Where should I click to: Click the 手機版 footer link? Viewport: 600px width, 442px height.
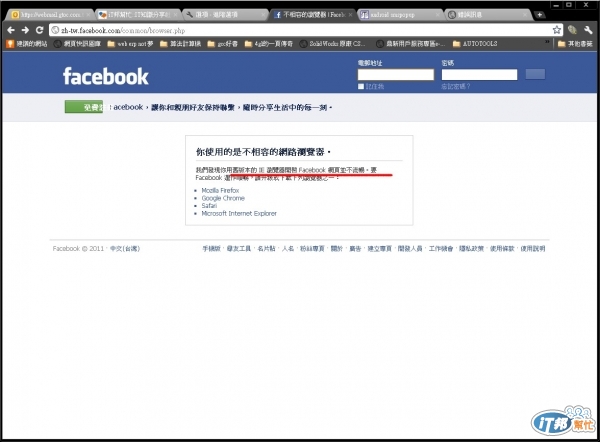point(212,248)
